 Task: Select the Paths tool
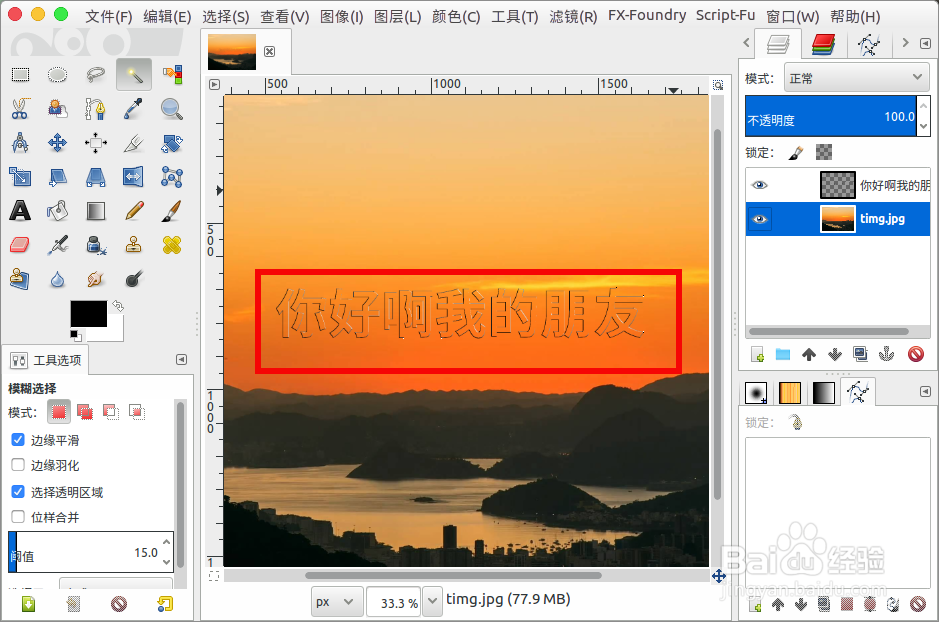pyautogui.click(x=96, y=109)
